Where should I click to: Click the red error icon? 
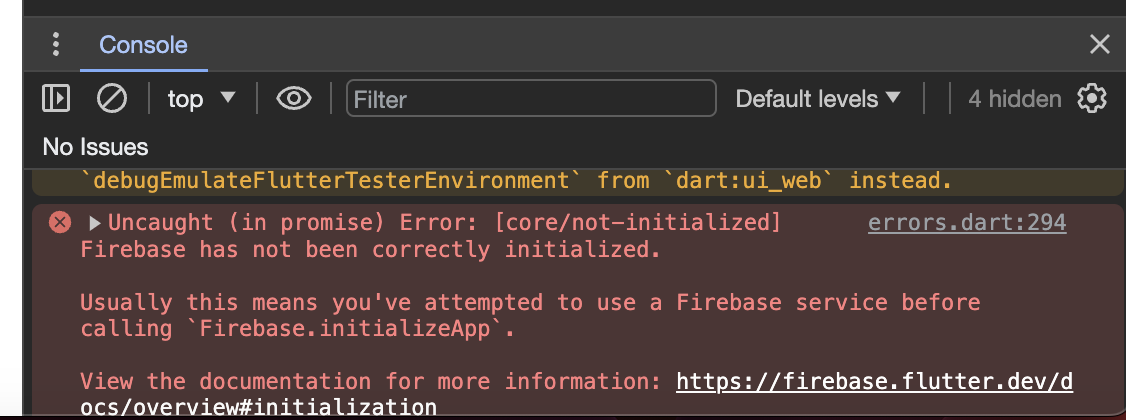tap(60, 222)
